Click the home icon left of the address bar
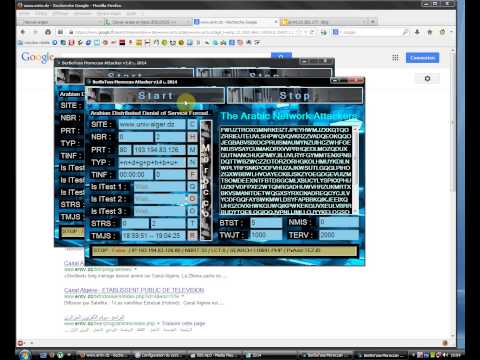480x360 pixels. click(x=48, y=32)
